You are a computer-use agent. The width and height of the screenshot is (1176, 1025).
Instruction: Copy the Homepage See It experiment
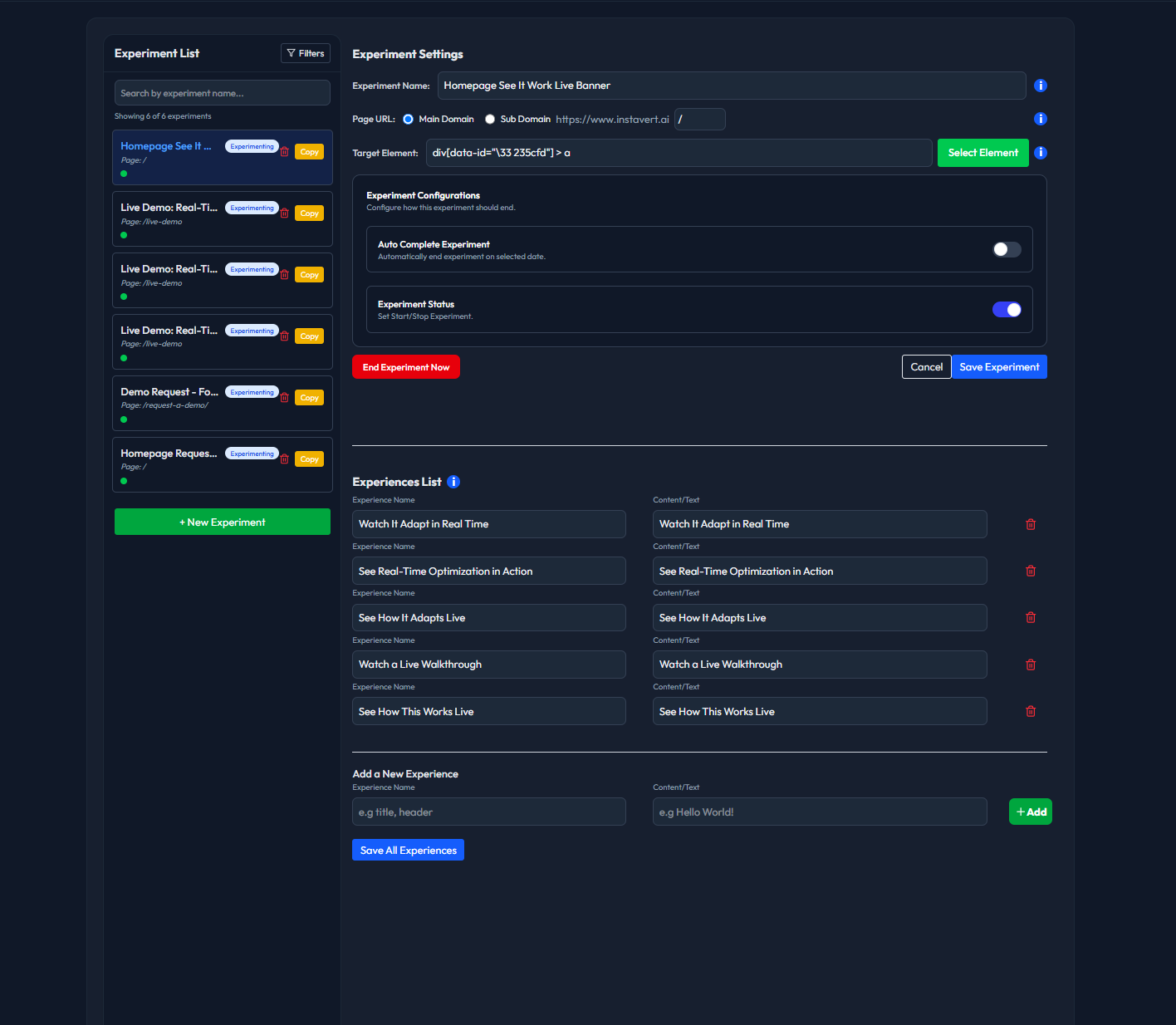310,152
